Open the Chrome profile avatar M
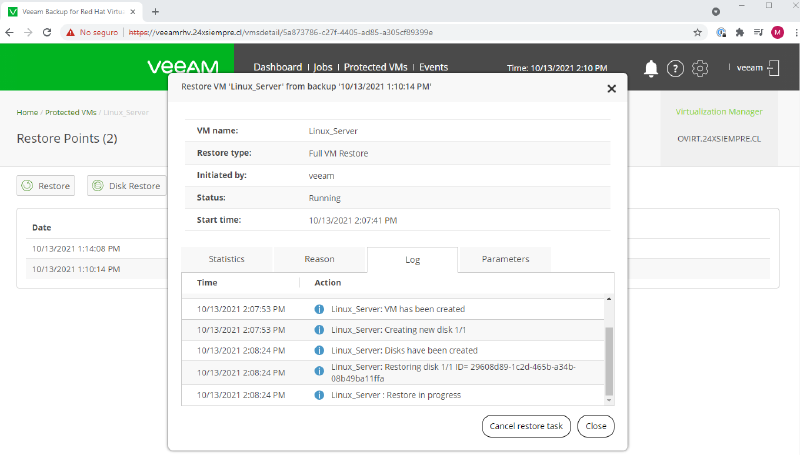The height and width of the screenshot is (455, 800). tap(778, 32)
